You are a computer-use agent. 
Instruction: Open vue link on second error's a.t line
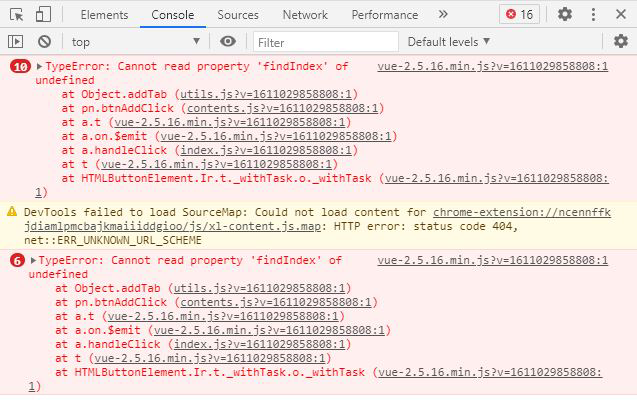pyautogui.click(x=223, y=316)
